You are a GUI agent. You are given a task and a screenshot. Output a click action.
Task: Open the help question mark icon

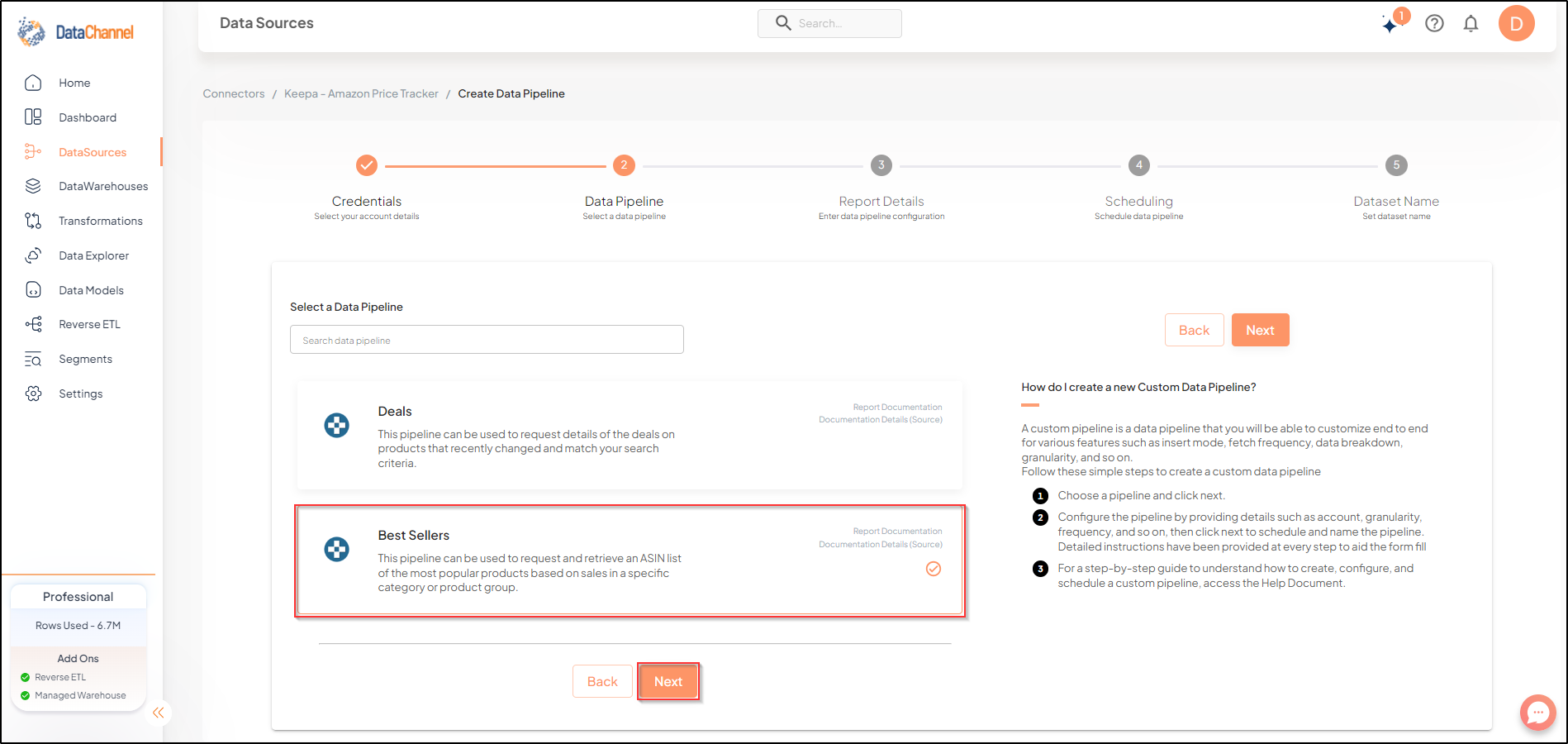coord(1435,23)
